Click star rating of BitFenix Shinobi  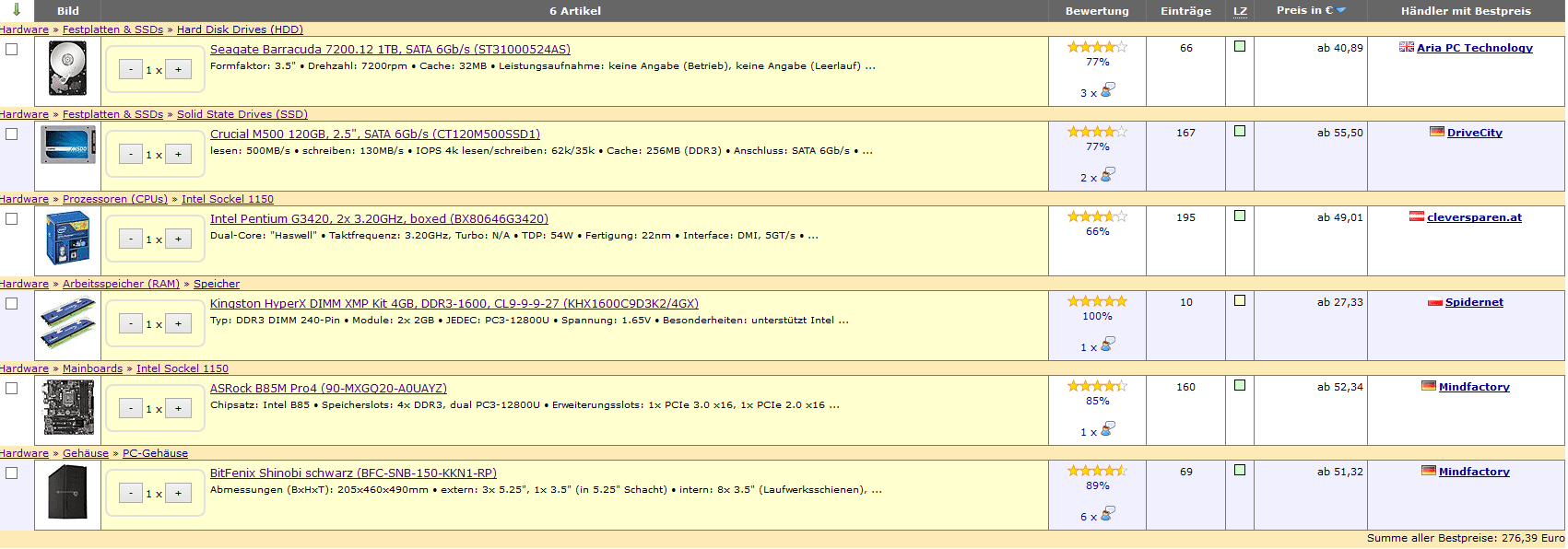[1097, 471]
